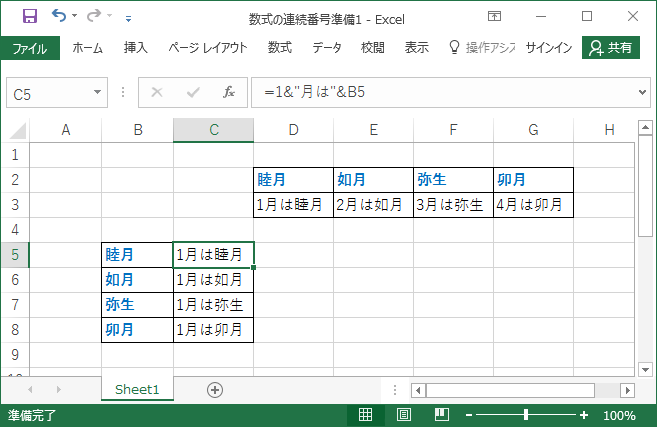The height and width of the screenshot is (427, 657).
Task: Expand the Name Box dropdown arrow
Action: click(x=98, y=92)
